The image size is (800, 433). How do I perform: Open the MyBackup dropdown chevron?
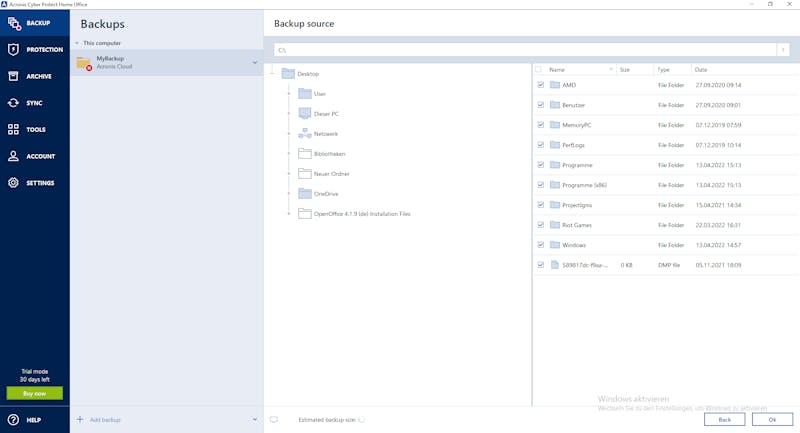(255, 63)
